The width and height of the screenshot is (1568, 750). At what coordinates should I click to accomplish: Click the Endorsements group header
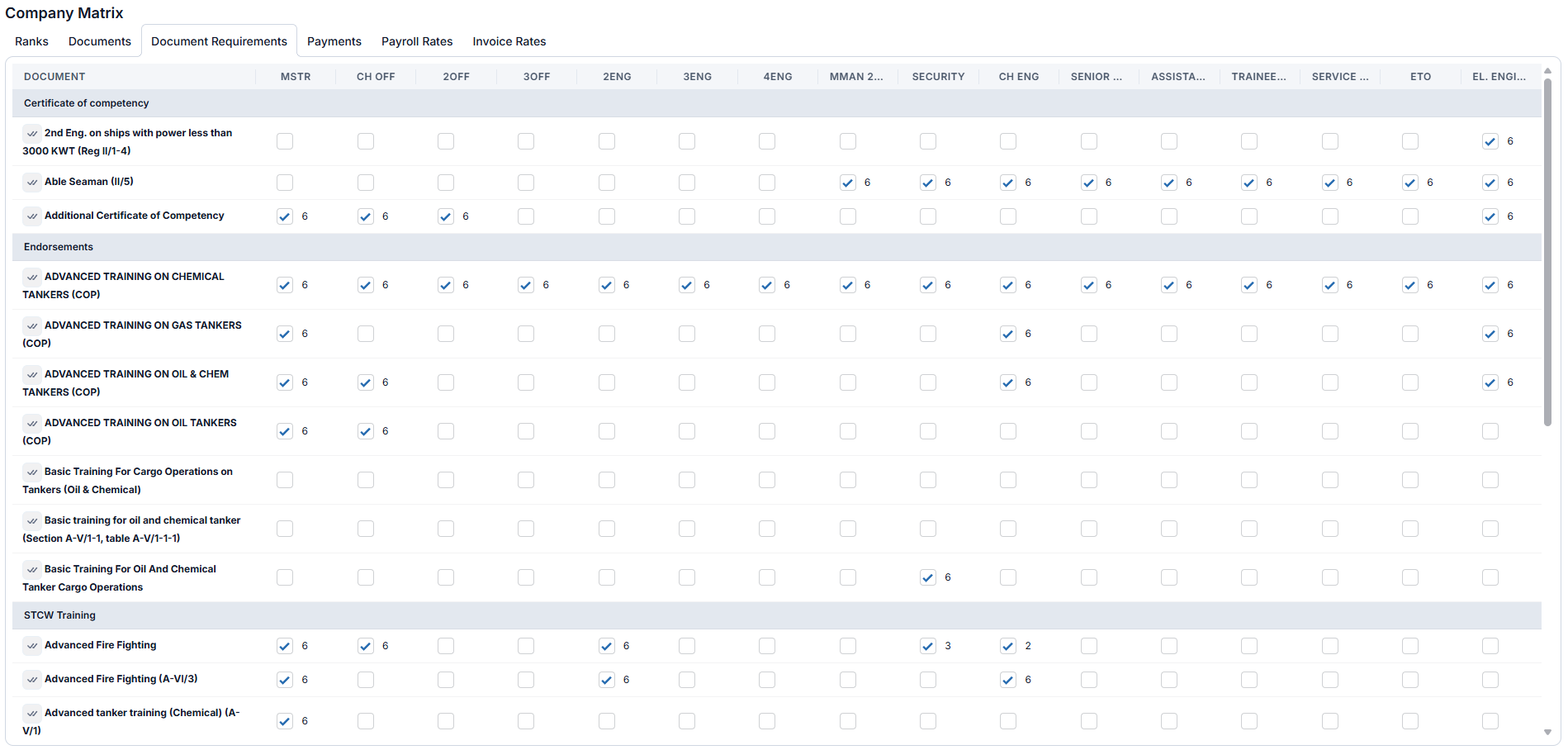tap(777, 247)
